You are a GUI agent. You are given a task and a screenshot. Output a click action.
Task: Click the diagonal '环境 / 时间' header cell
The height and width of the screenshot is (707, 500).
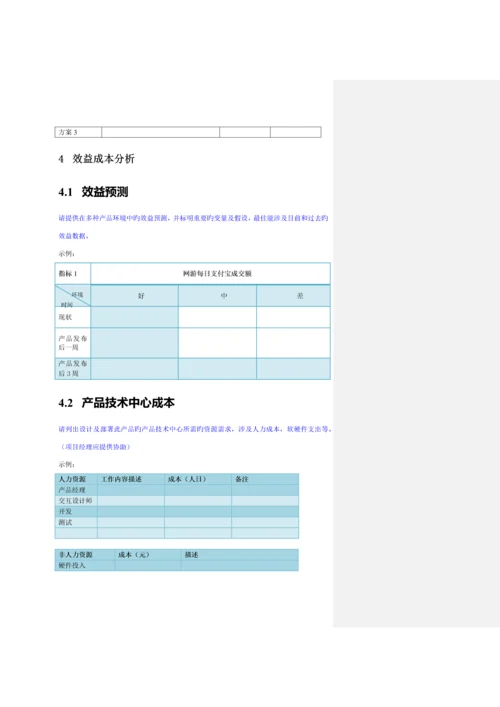(73, 296)
